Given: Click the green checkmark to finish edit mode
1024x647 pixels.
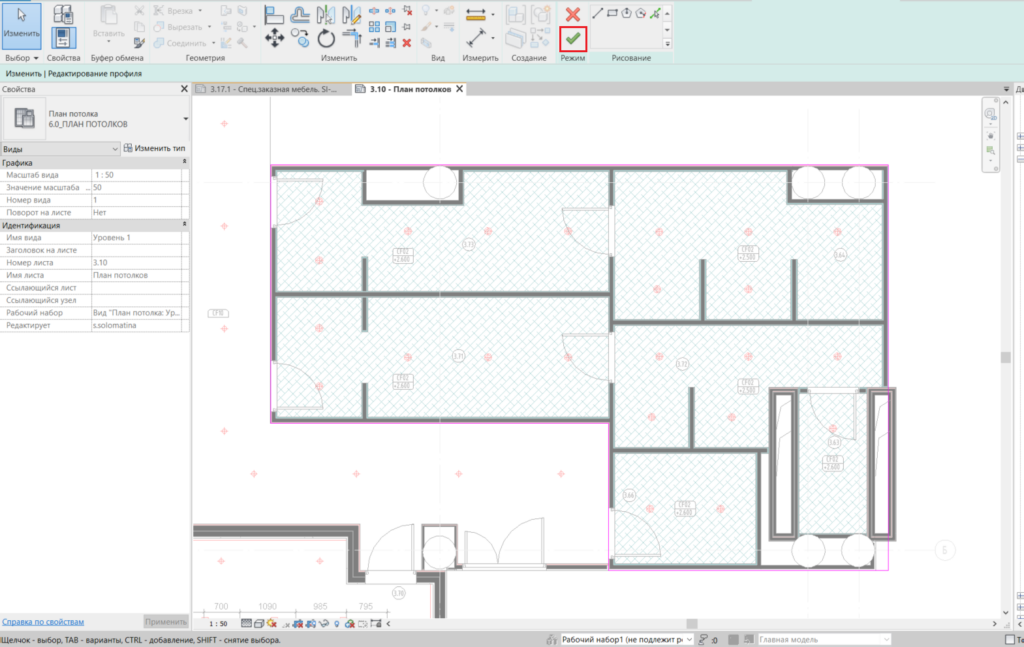Looking at the screenshot, I should (x=573, y=38).
